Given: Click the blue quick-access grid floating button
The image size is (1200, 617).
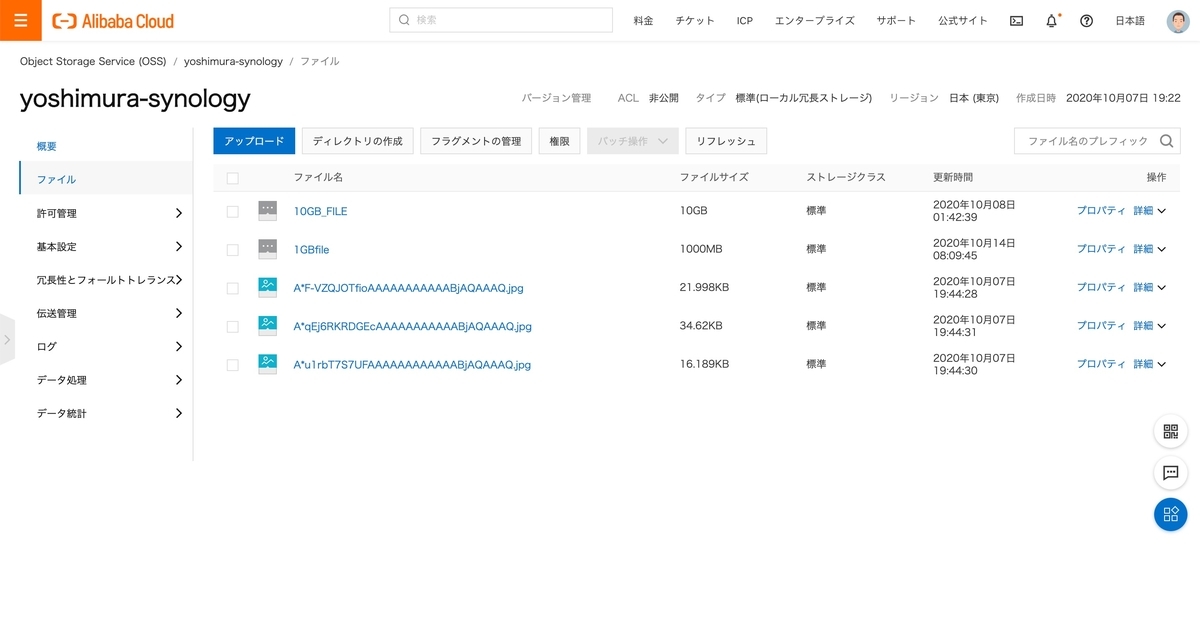Looking at the screenshot, I should pos(1170,514).
